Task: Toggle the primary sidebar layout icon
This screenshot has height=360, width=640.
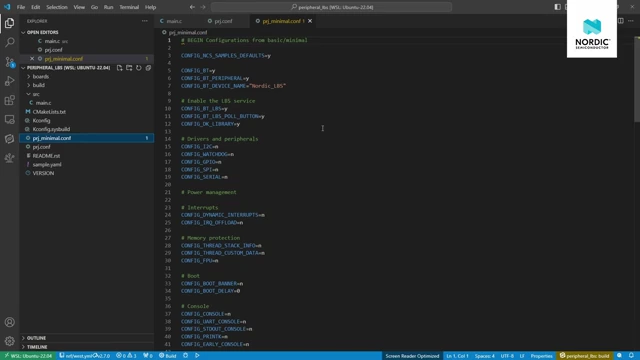Action: tap(558, 7)
